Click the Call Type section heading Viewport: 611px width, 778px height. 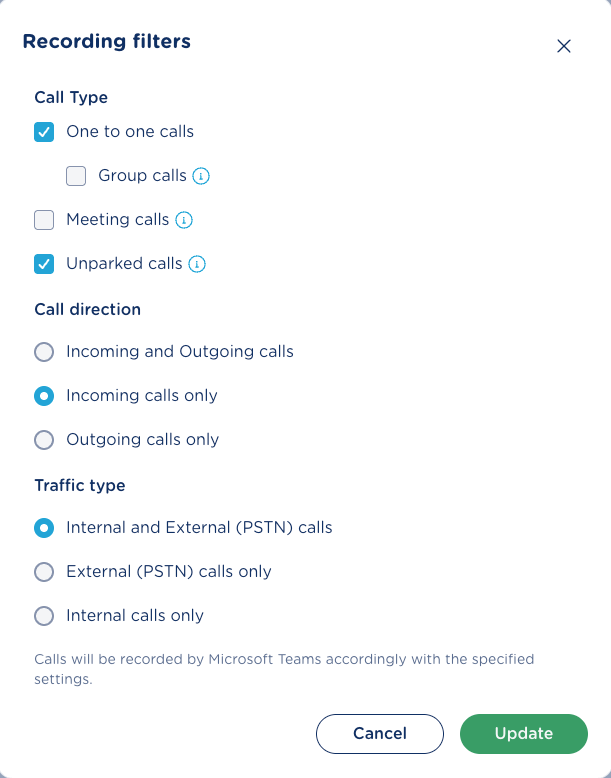[71, 98]
